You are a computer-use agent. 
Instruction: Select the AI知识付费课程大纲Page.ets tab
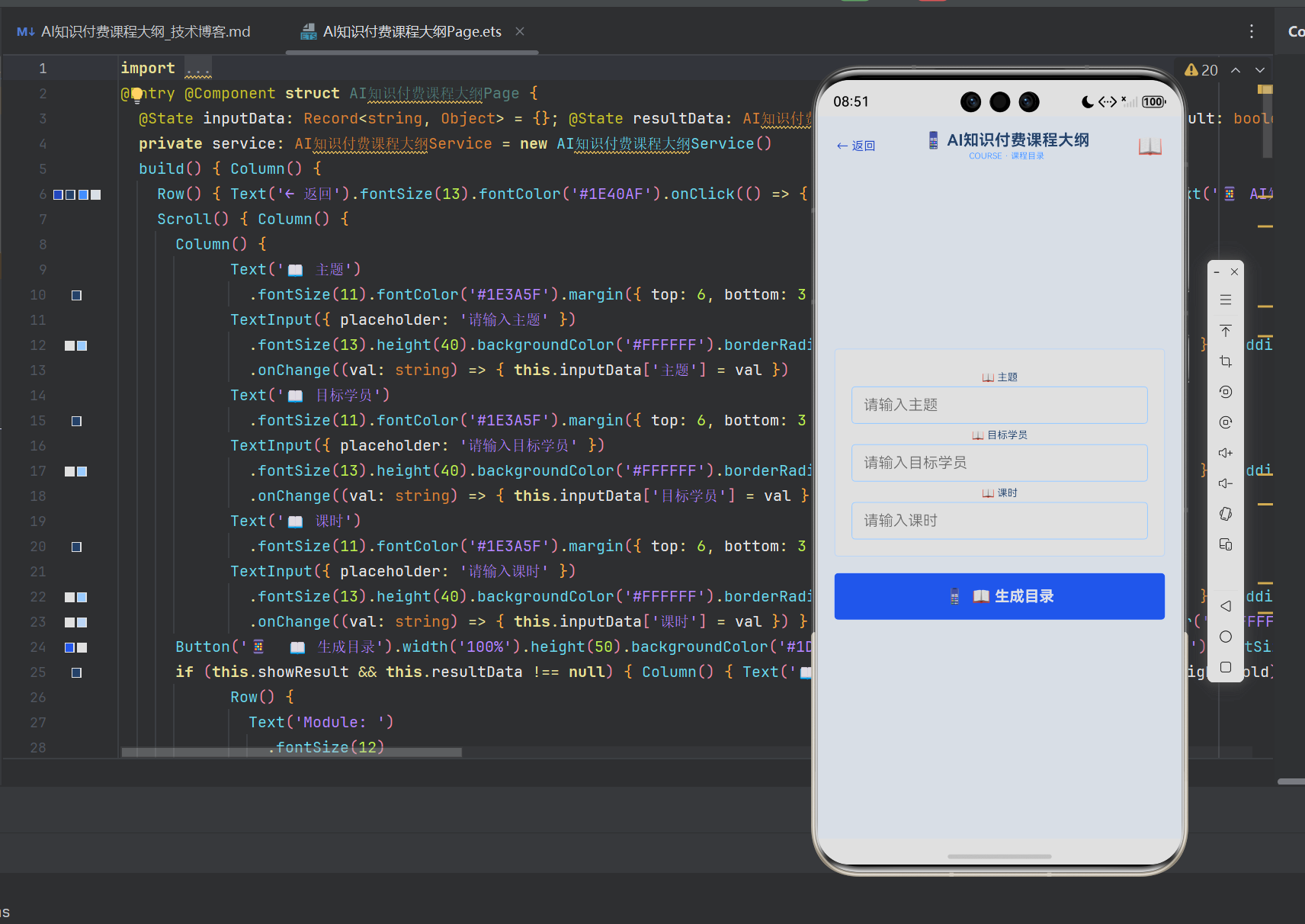412,31
